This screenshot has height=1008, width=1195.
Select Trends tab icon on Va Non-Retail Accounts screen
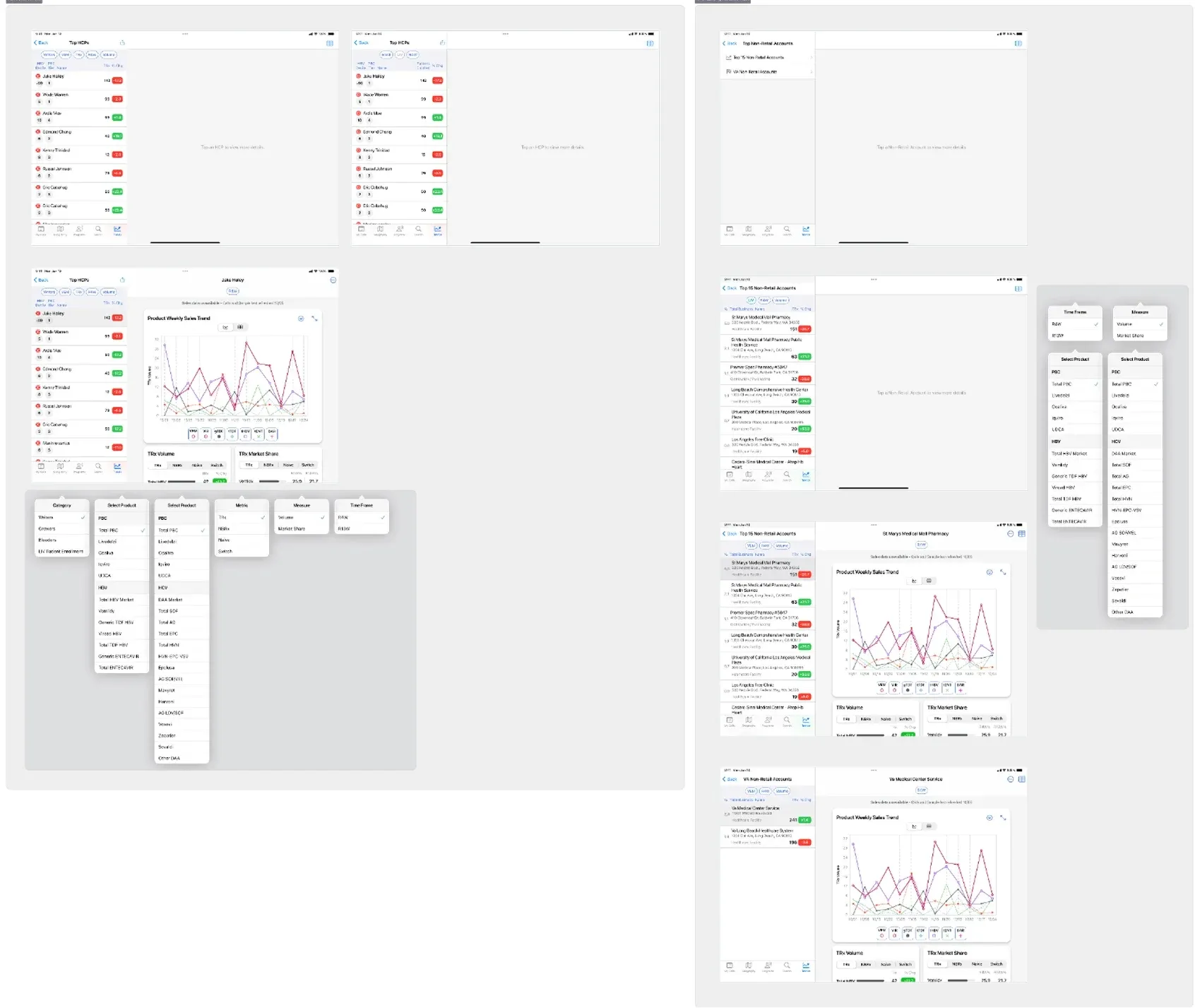(x=806, y=966)
